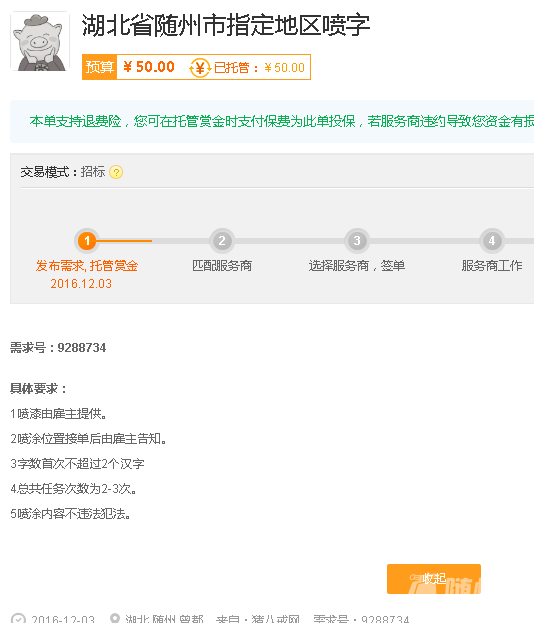Click the 具体要求： heading

pyautogui.click(x=39, y=389)
